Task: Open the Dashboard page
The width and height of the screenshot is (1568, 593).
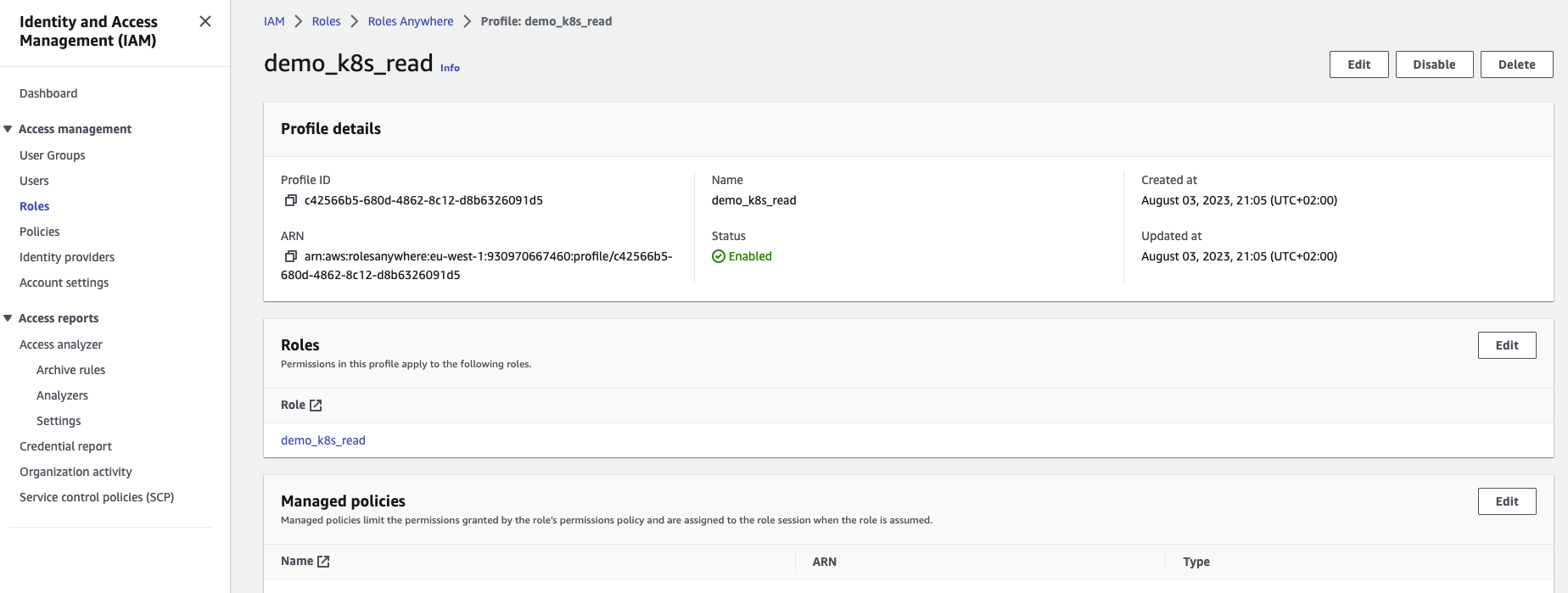Action: pyautogui.click(x=48, y=93)
